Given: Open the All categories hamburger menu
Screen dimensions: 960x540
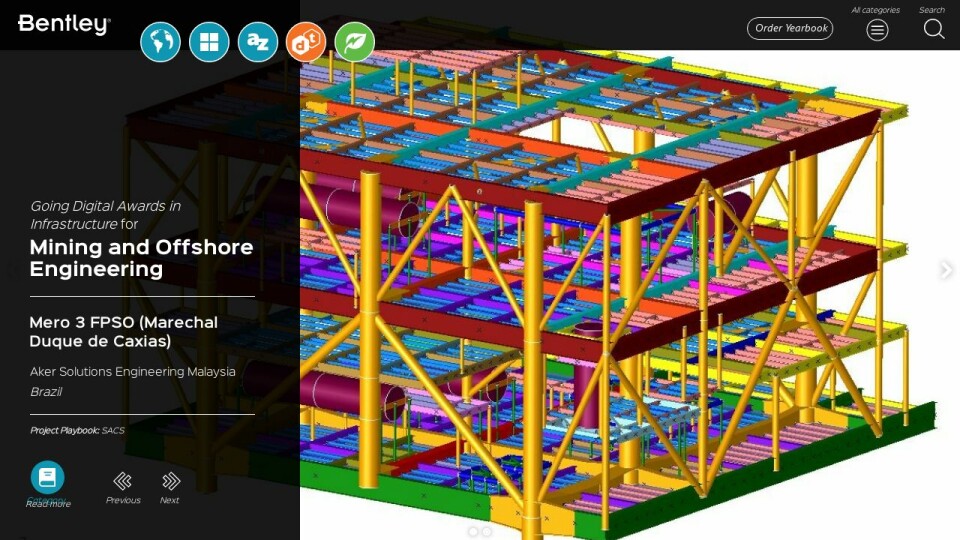Looking at the screenshot, I should tap(877, 29).
